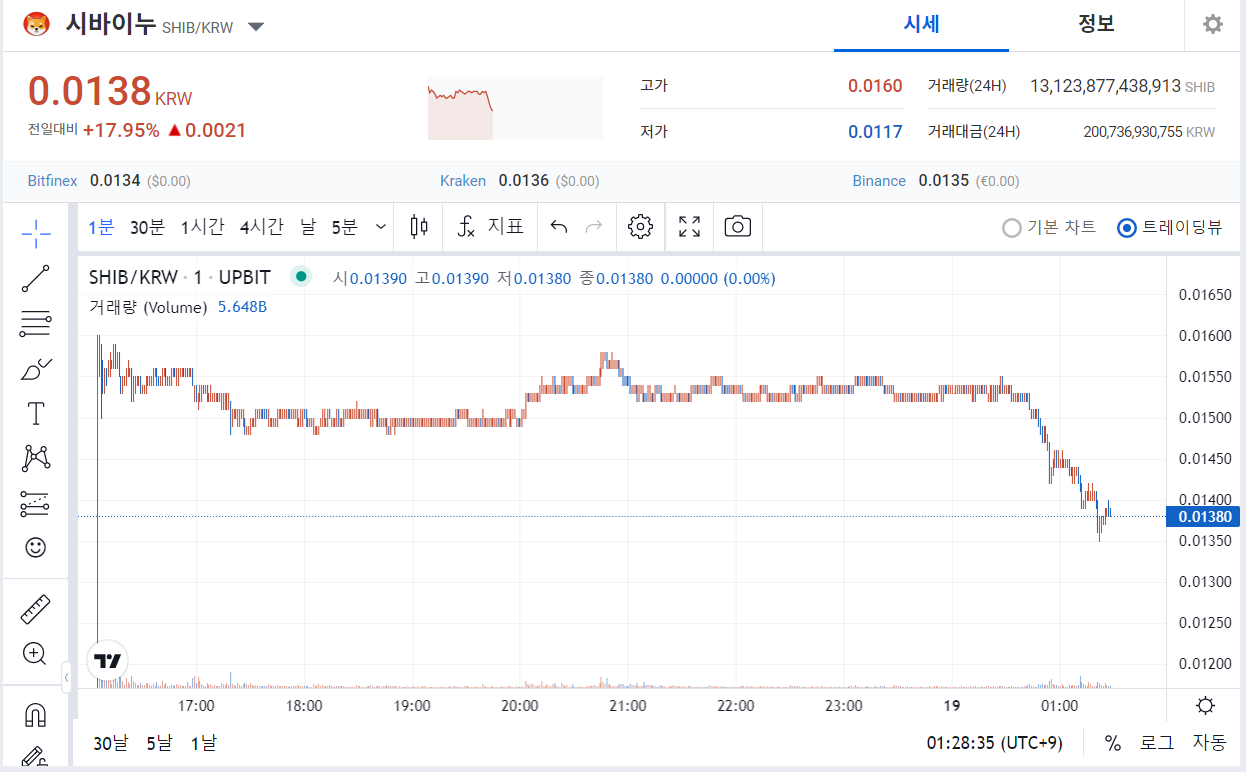Click the 저가 value 0.0117
This screenshot has width=1246, height=772.
(x=875, y=132)
